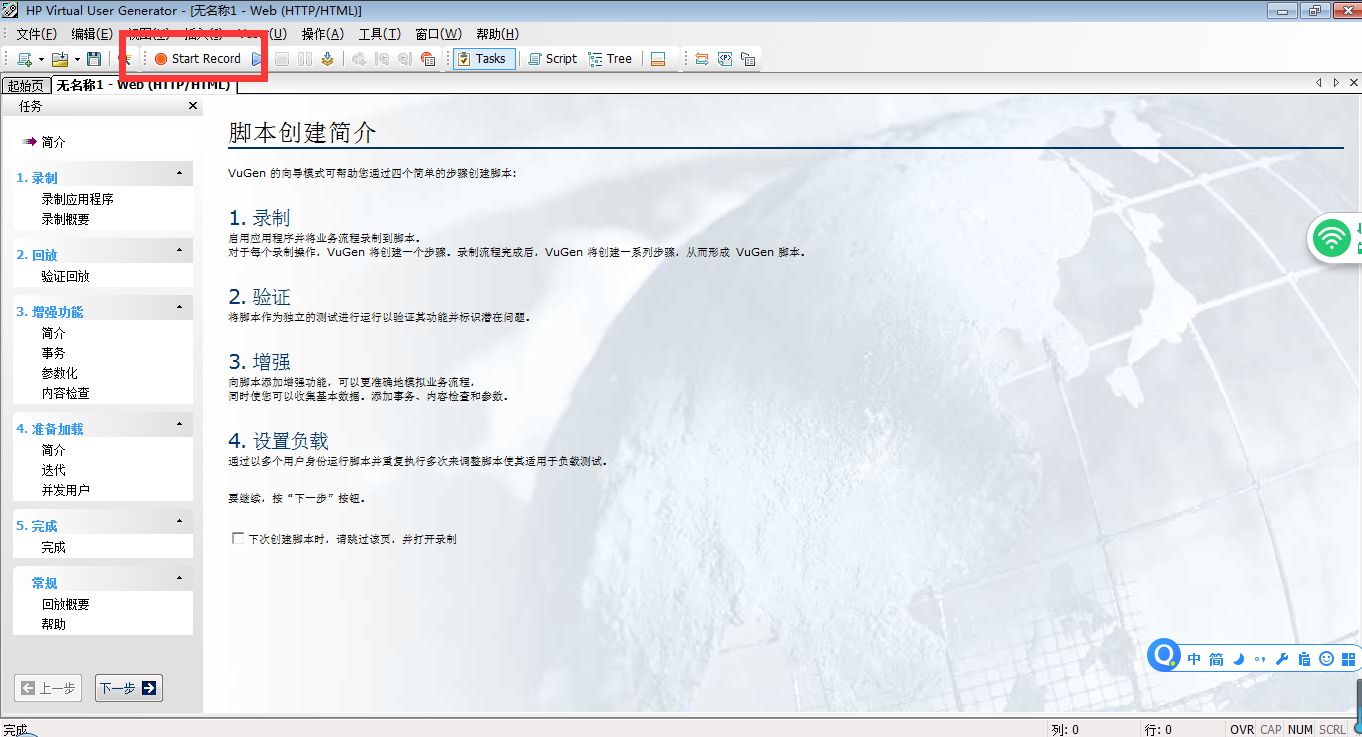Close the 任务 panel

193,106
